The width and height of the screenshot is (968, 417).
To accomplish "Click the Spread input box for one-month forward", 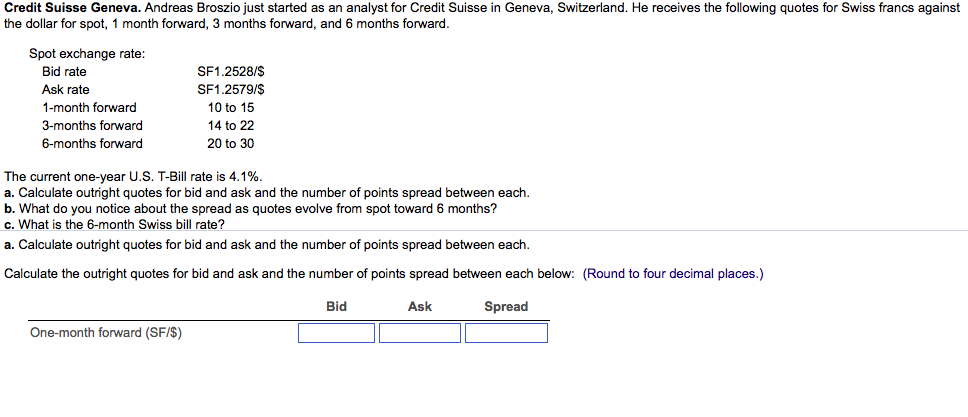I will (506, 333).
